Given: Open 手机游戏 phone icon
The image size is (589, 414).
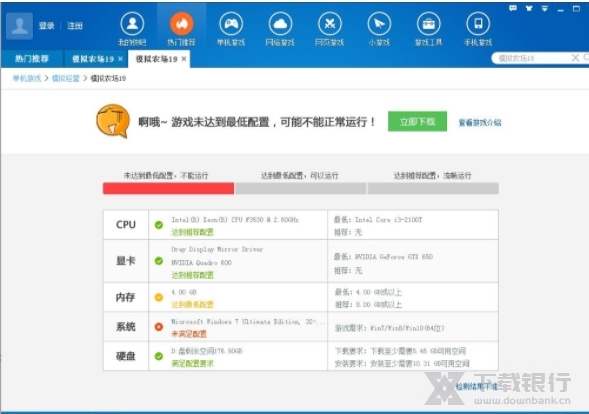Looking at the screenshot, I should point(478,24).
